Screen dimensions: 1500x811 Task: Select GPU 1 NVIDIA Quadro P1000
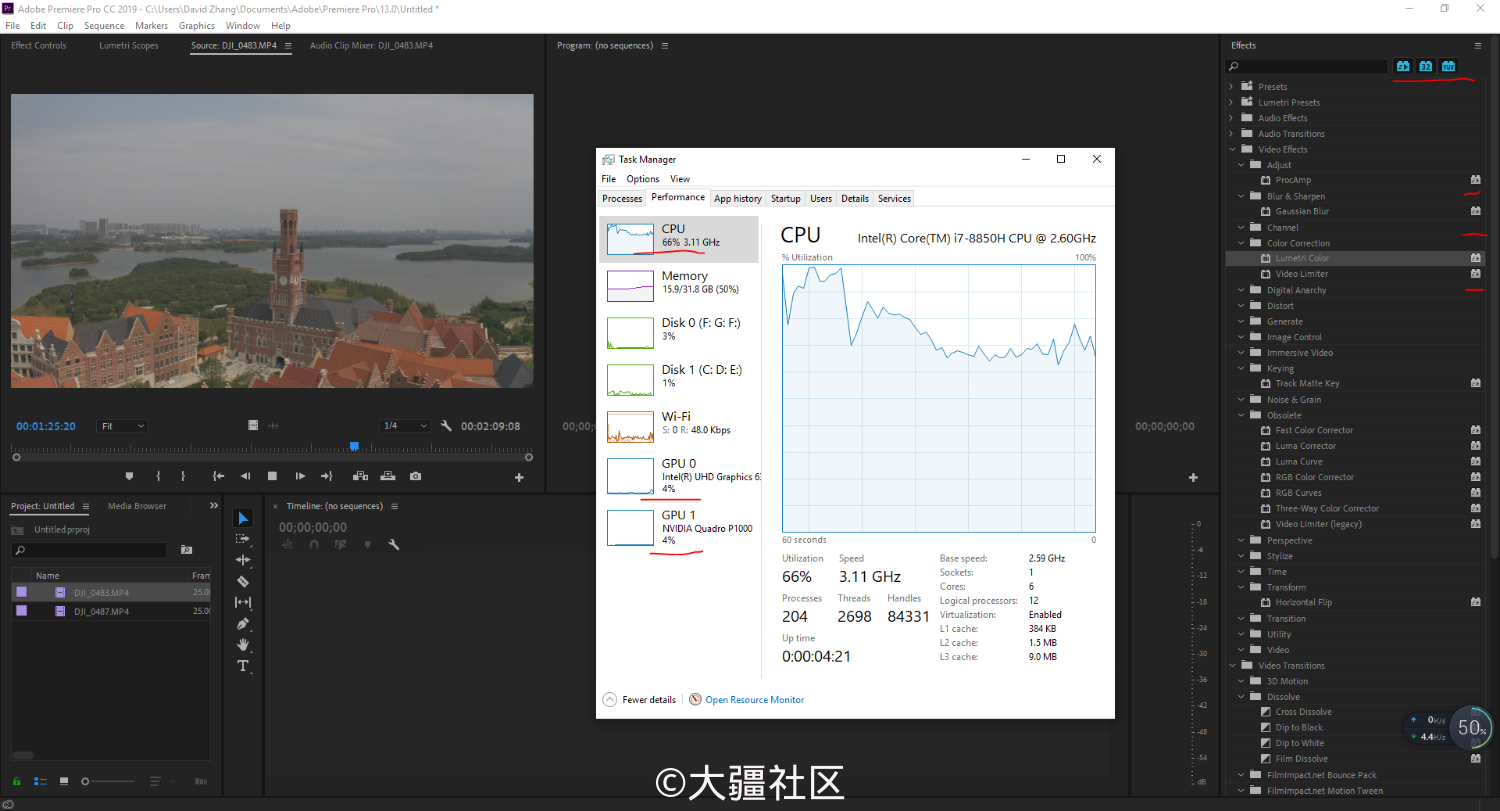[679, 528]
